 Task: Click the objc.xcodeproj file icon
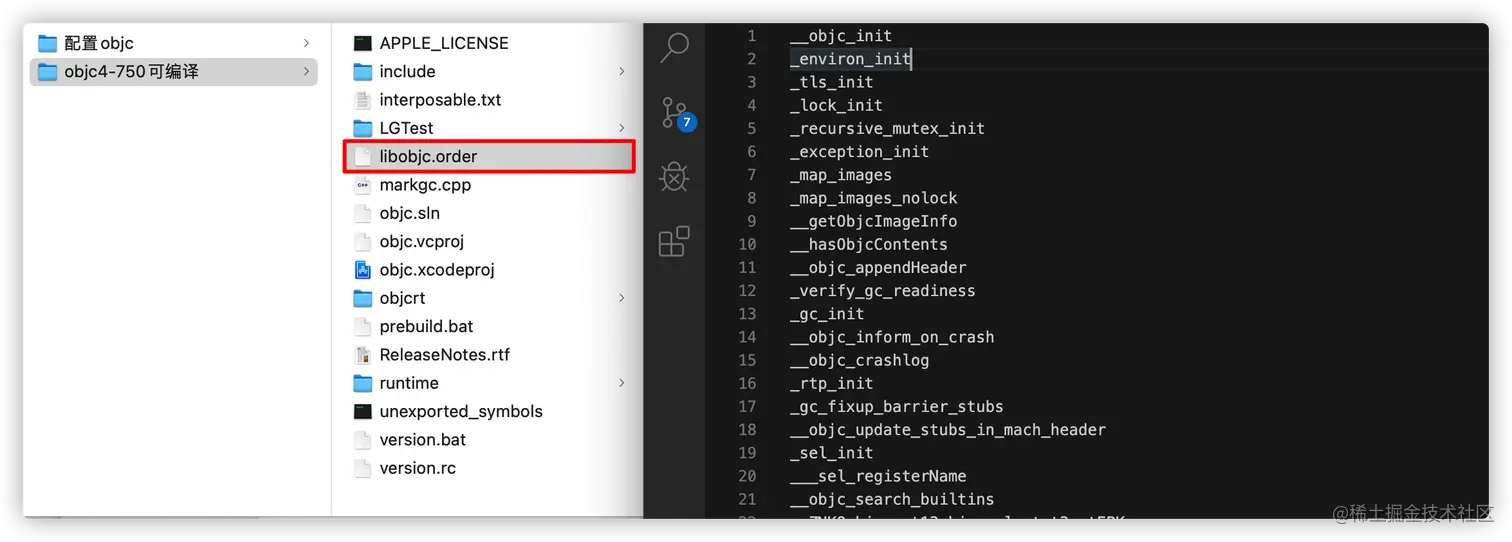click(x=363, y=270)
